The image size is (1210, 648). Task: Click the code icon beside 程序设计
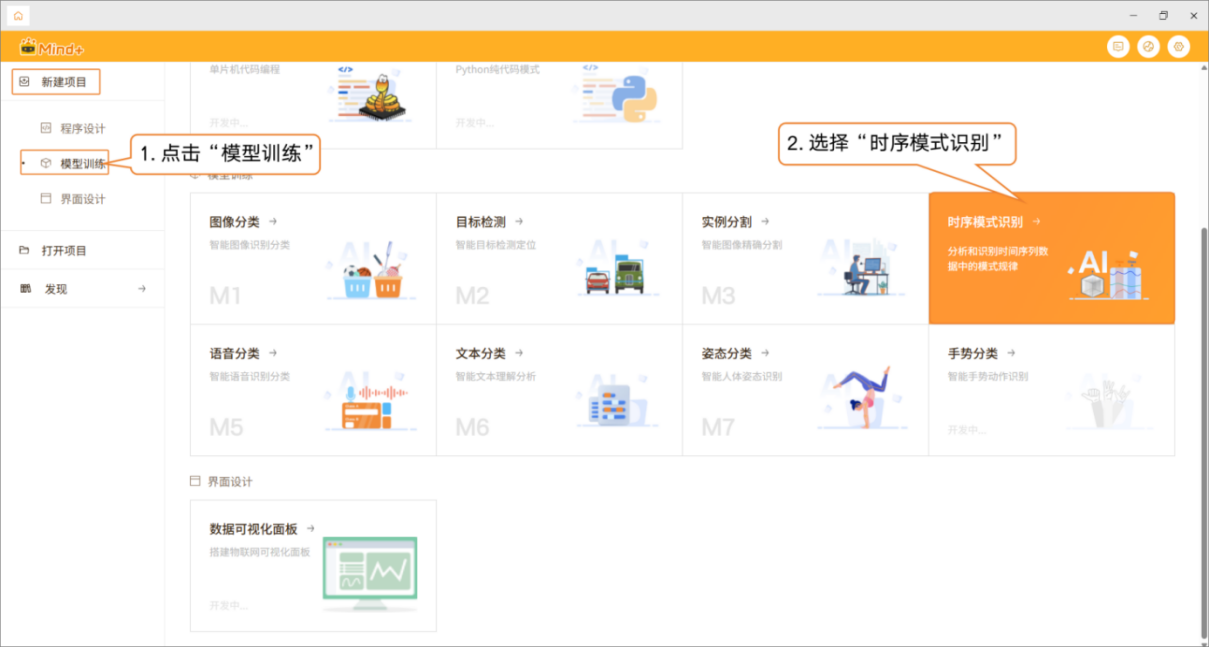[x=45, y=128]
